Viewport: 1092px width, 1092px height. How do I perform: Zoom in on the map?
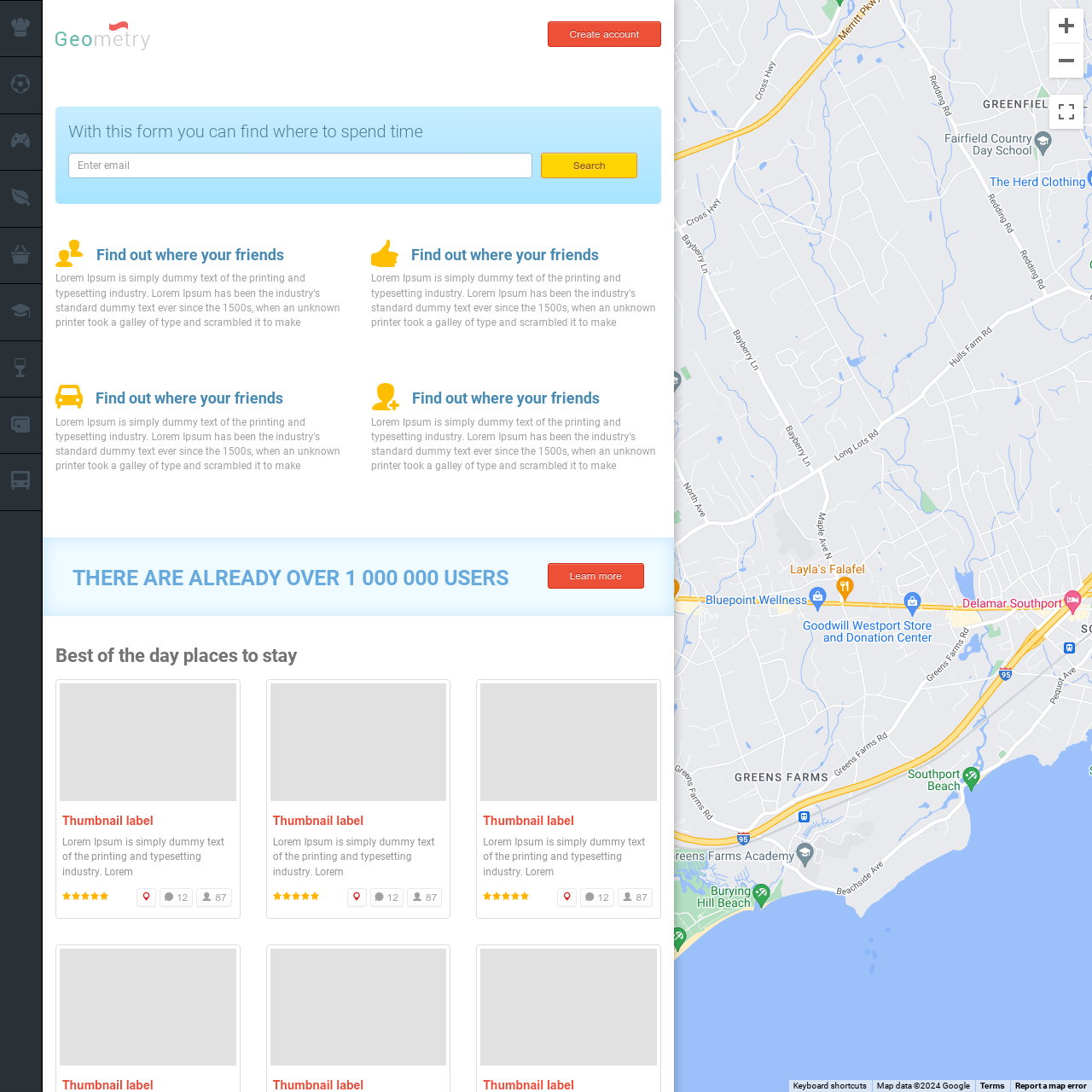[1066, 26]
